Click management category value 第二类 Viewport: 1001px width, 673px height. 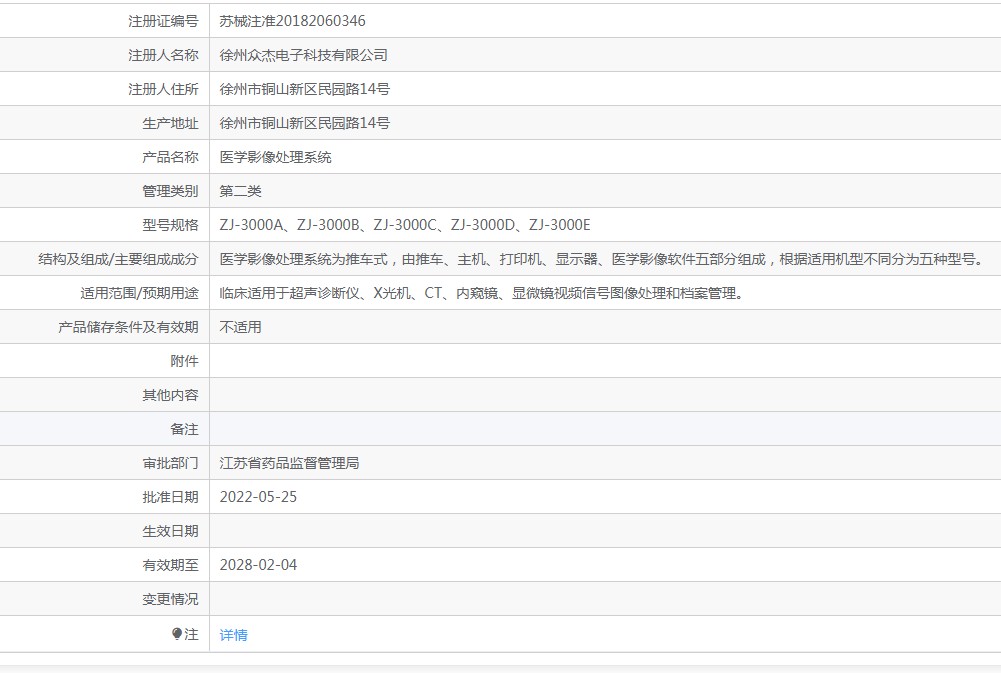(240, 191)
